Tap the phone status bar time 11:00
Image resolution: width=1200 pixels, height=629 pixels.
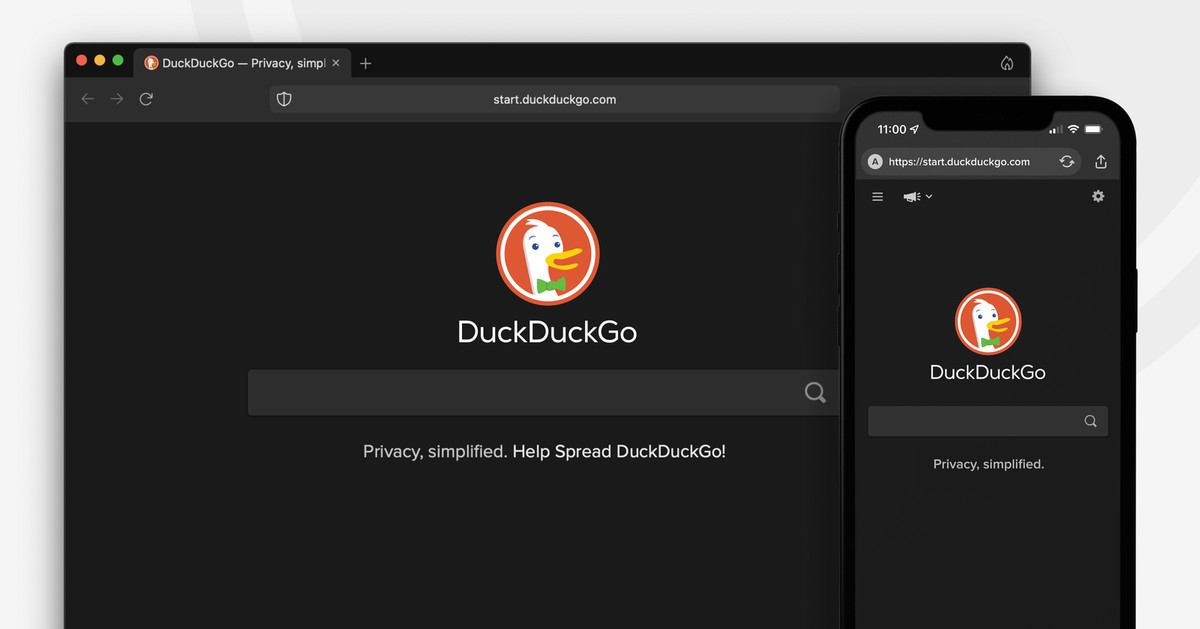(x=891, y=130)
